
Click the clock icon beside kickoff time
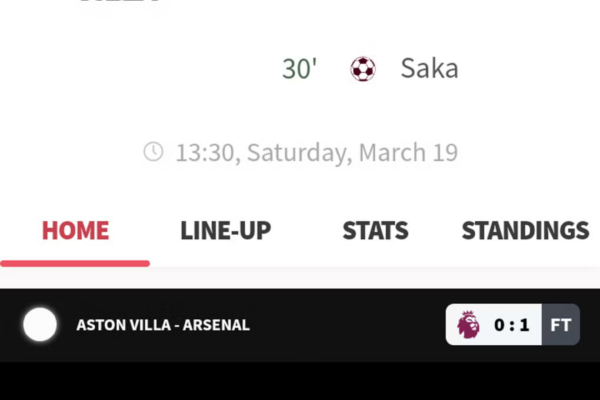(153, 152)
